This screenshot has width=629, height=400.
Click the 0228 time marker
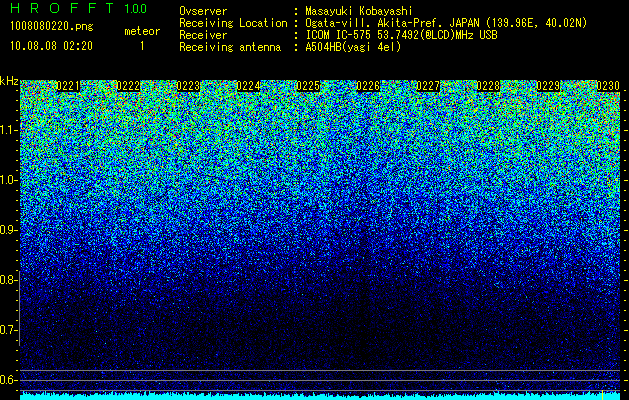pos(488,86)
